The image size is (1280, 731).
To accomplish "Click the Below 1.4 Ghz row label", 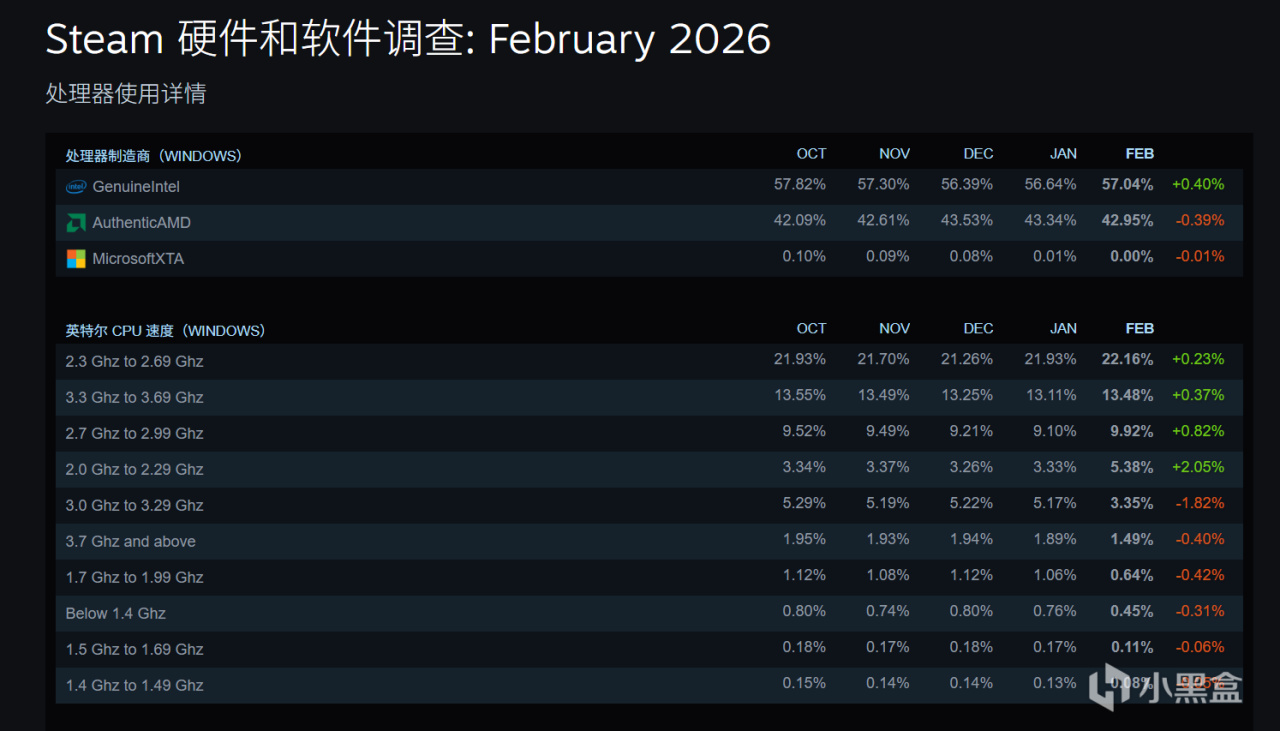I will (x=116, y=614).
